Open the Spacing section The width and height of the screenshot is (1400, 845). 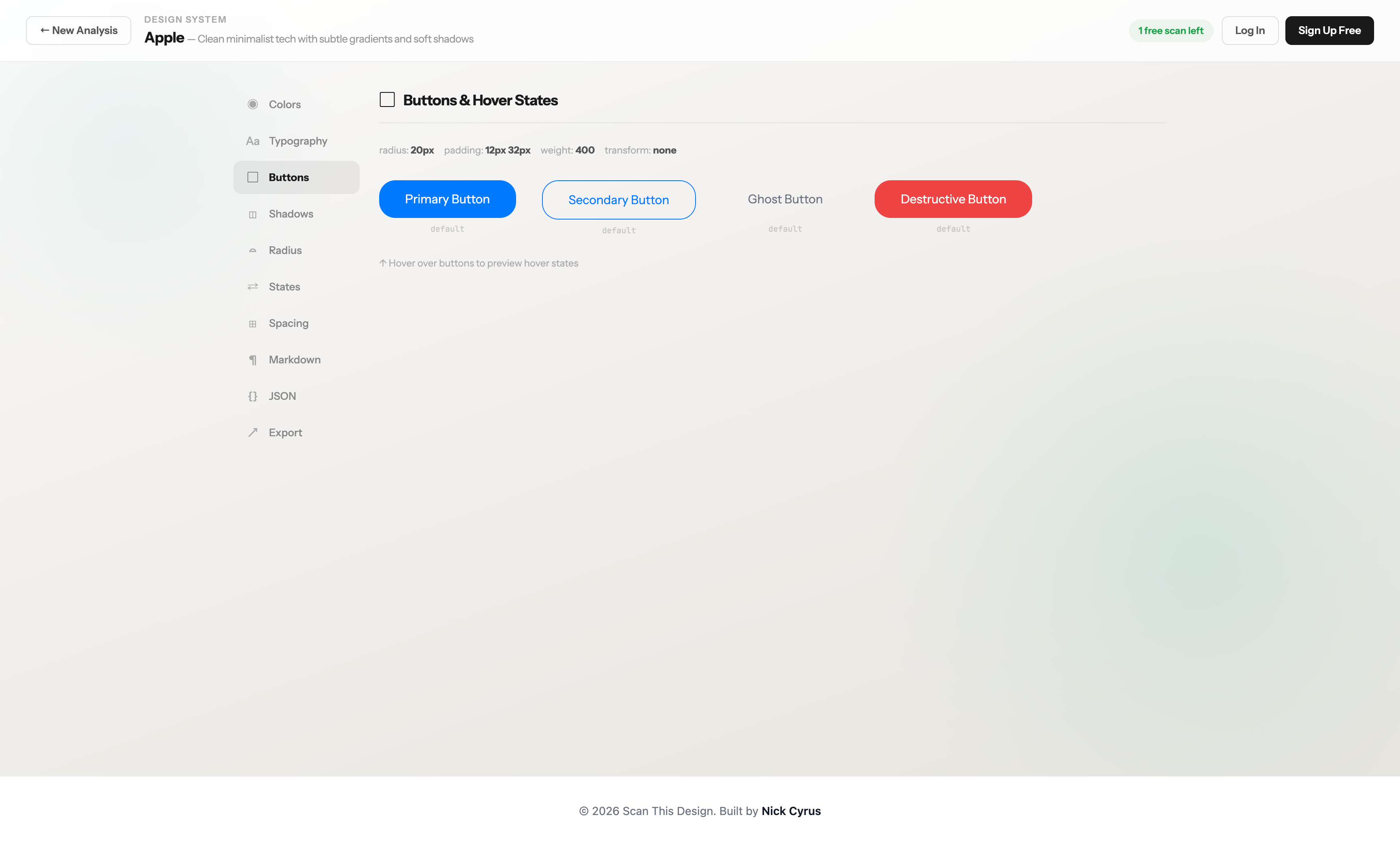(x=296, y=323)
